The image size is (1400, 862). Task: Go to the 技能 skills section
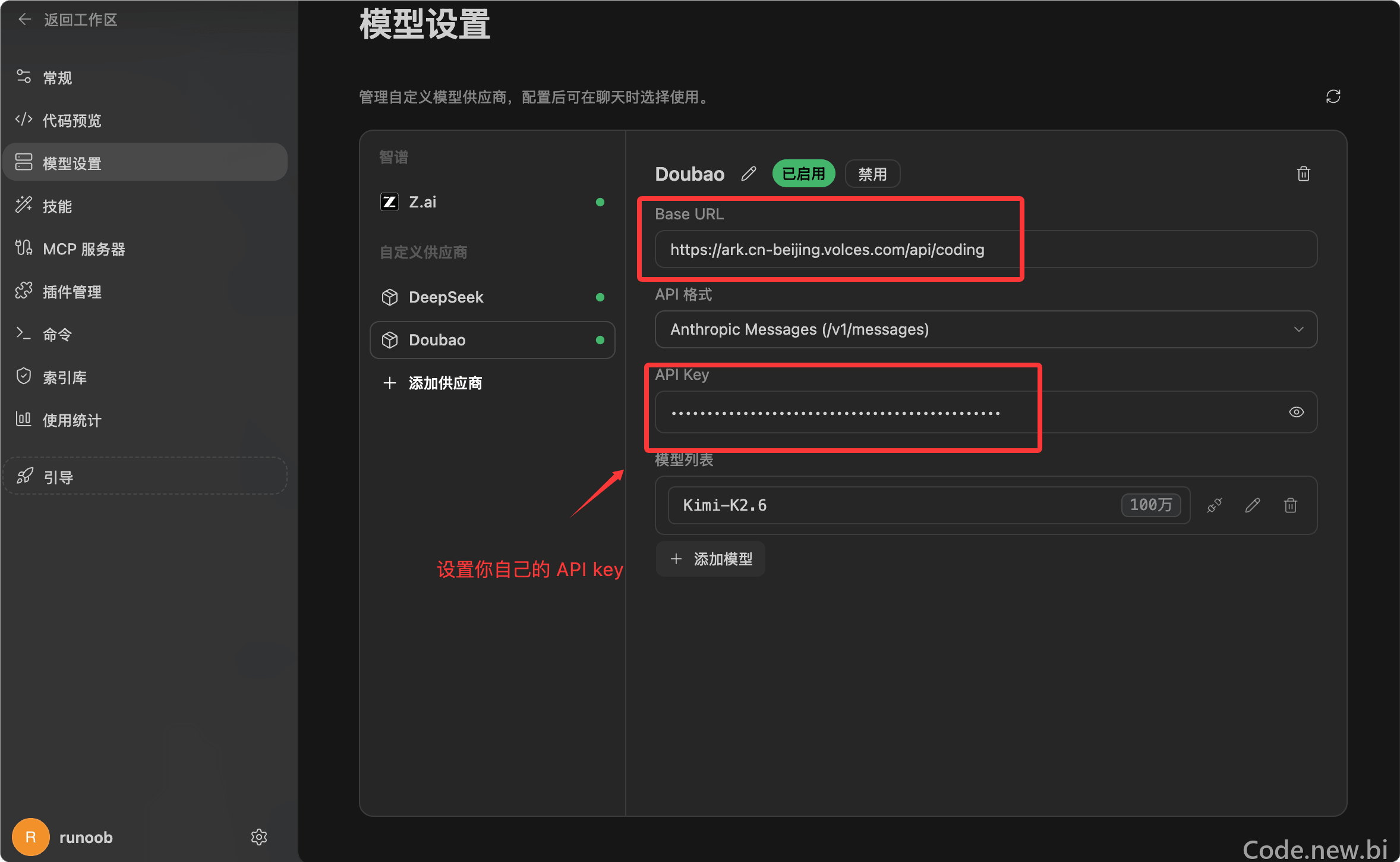[145, 206]
